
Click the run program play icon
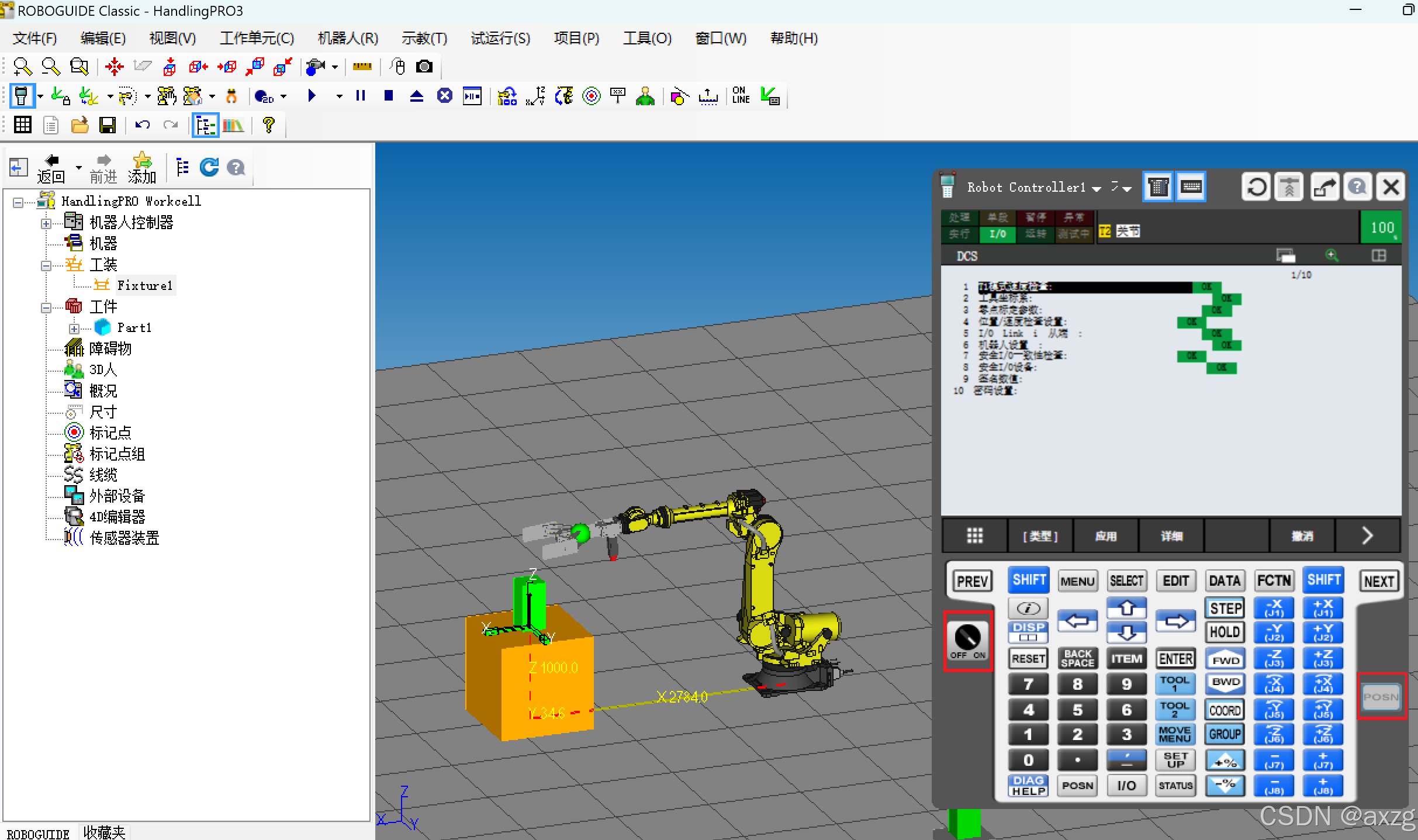[312, 96]
